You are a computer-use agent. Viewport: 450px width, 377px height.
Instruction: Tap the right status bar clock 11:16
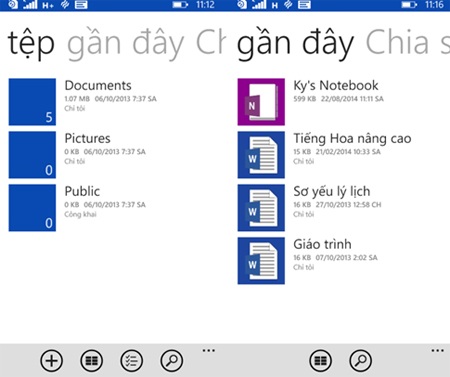(x=434, y=5)
